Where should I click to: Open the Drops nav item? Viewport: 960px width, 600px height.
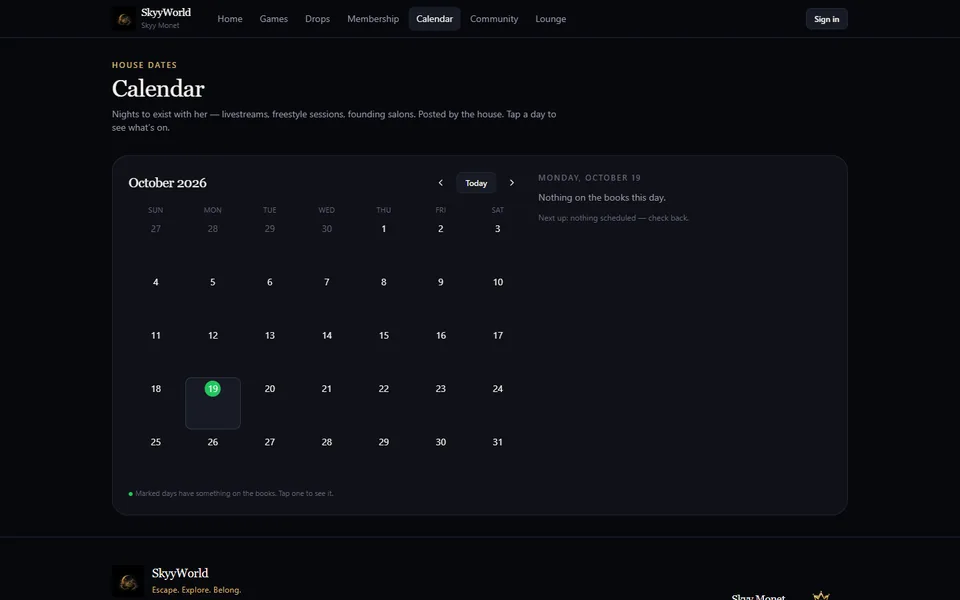317,19
